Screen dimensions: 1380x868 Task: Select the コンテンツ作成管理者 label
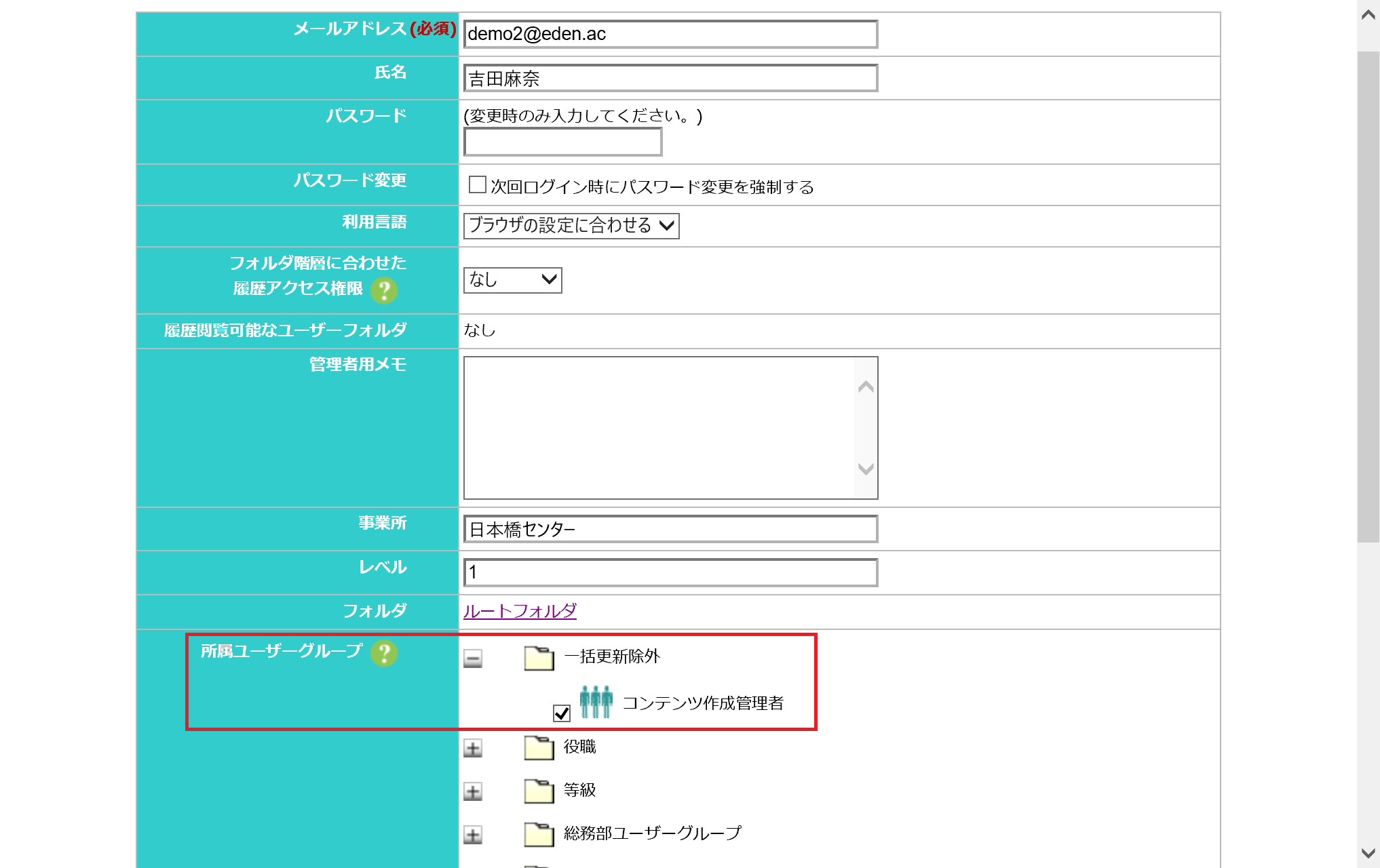pos(704,703)
